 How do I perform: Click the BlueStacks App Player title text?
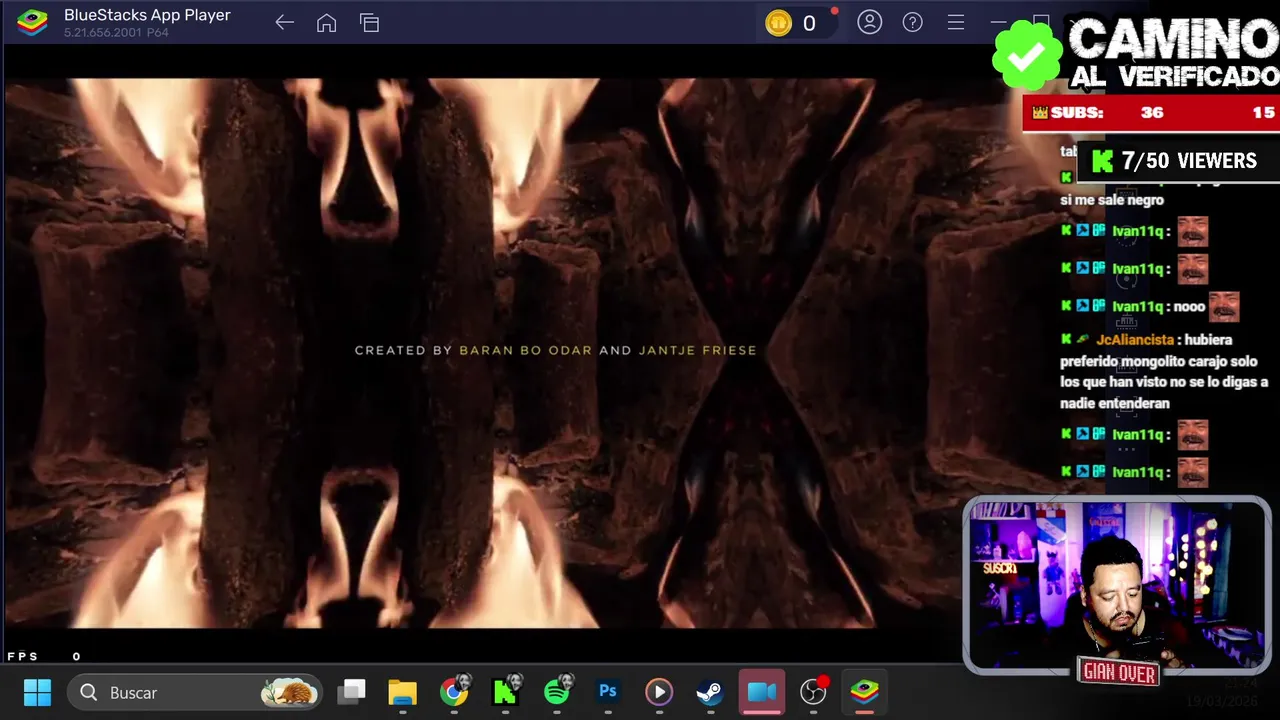pos(147,15)
